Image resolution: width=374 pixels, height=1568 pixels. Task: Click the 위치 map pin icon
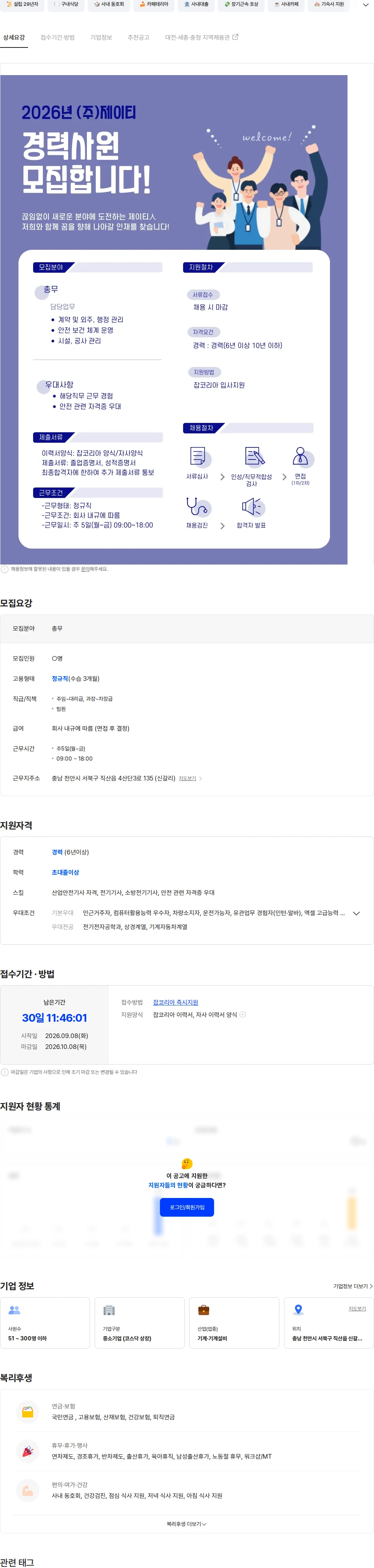(298, 1310)
